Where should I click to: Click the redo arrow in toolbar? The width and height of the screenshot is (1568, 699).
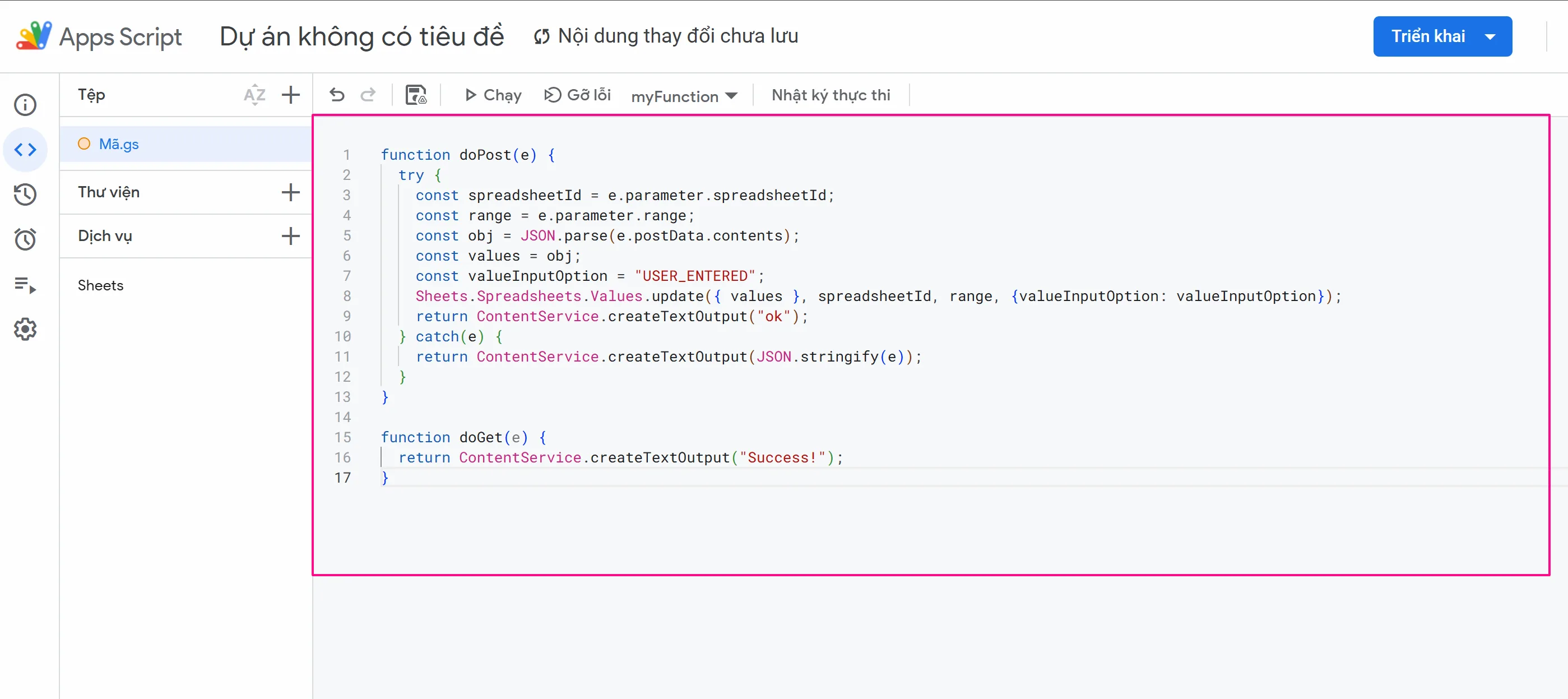(x=368, y=95)
